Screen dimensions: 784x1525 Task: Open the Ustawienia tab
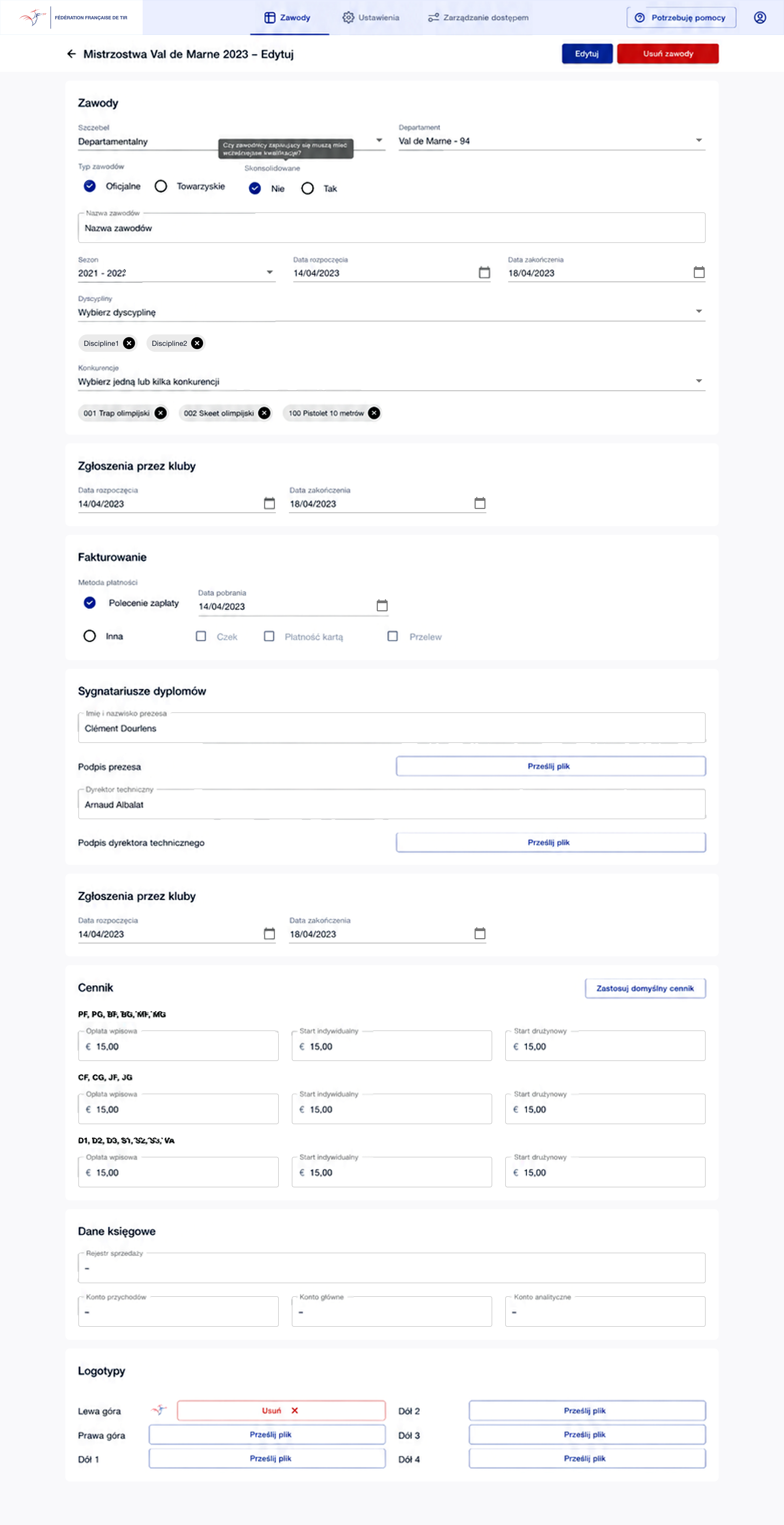pos(371,18)
